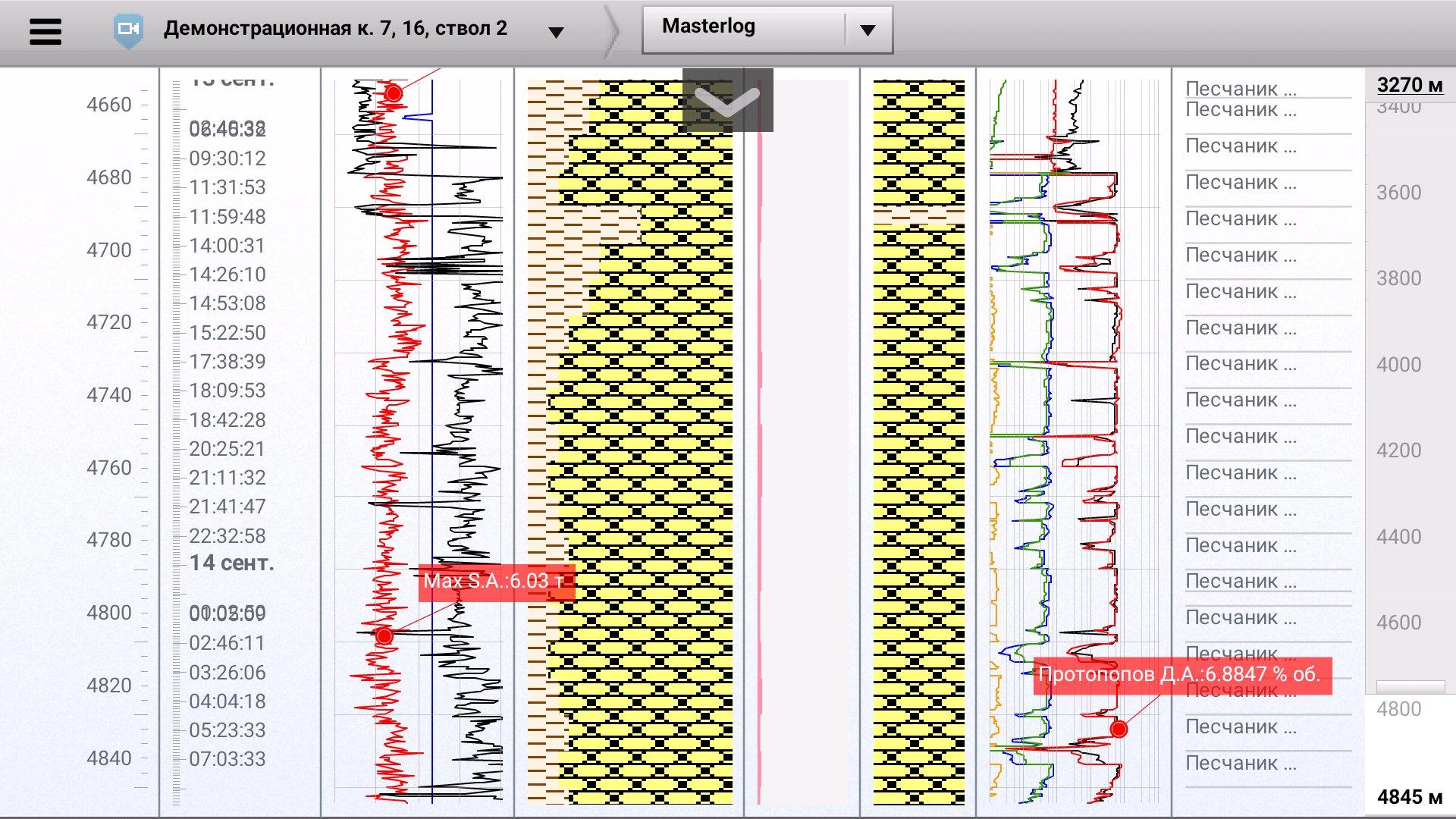Click the camera badge well icon
Viewport: 1456px width, 819px height.
(128, 30)
